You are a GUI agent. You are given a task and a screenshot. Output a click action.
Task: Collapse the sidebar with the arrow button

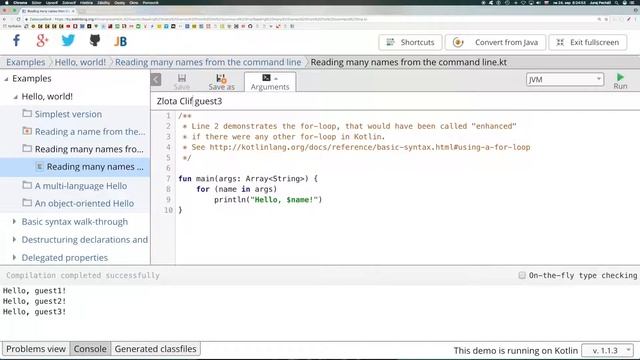pos(156,80)
